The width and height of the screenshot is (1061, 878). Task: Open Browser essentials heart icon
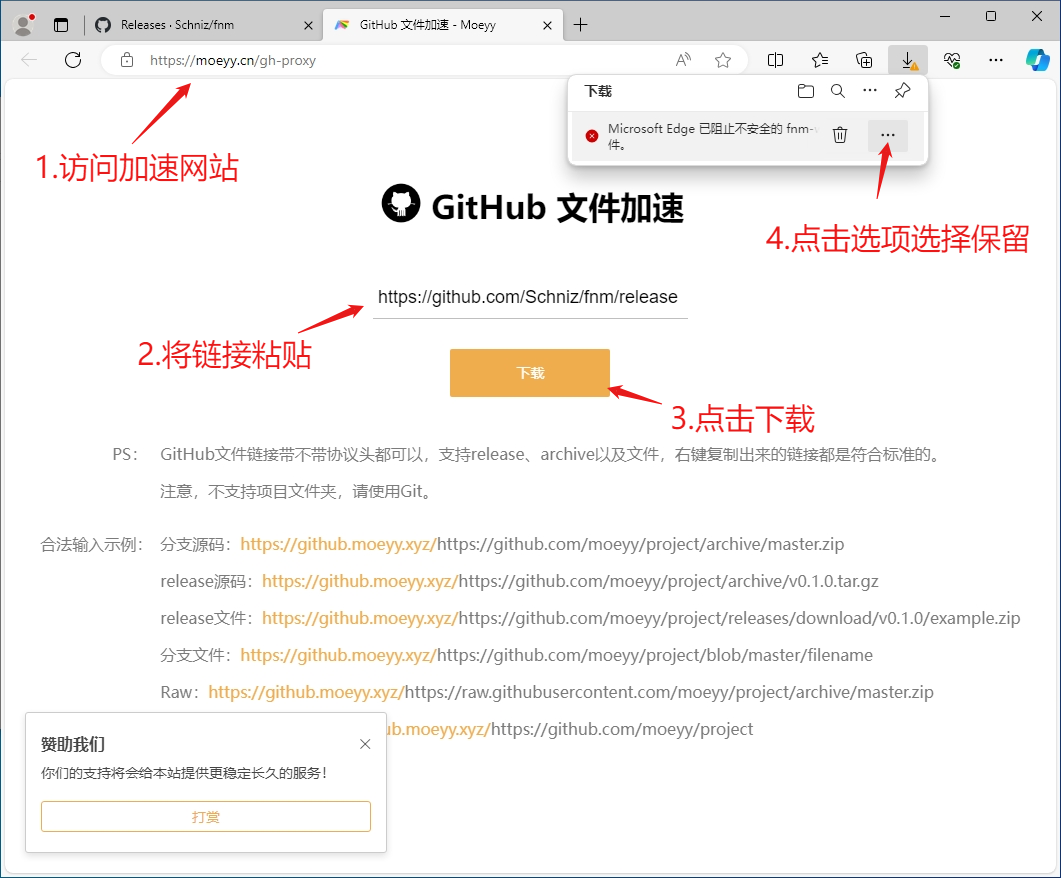952,60
